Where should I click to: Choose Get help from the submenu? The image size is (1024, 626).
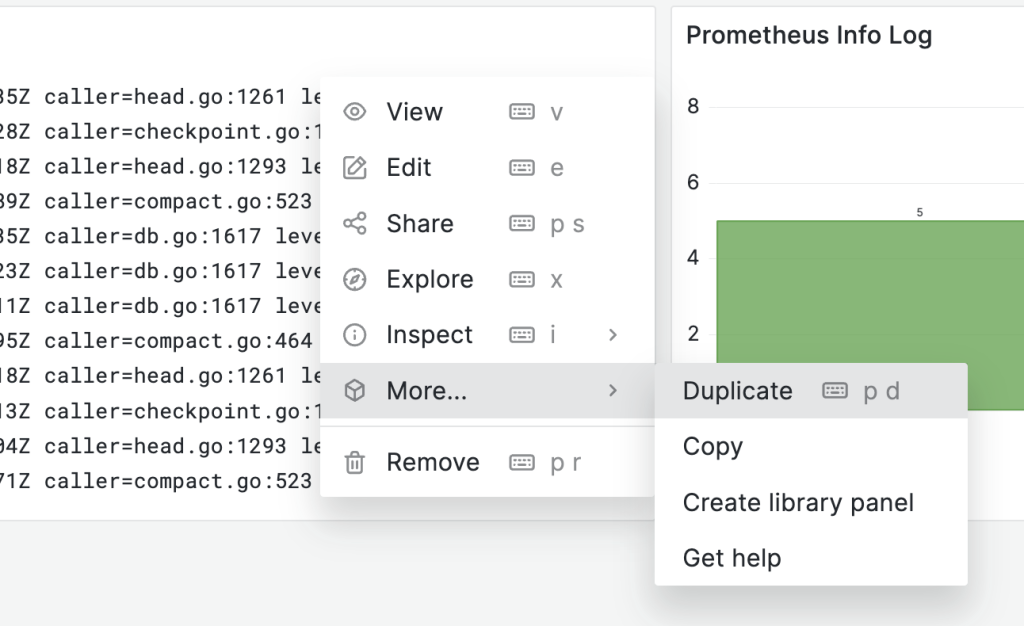point(732,558)
